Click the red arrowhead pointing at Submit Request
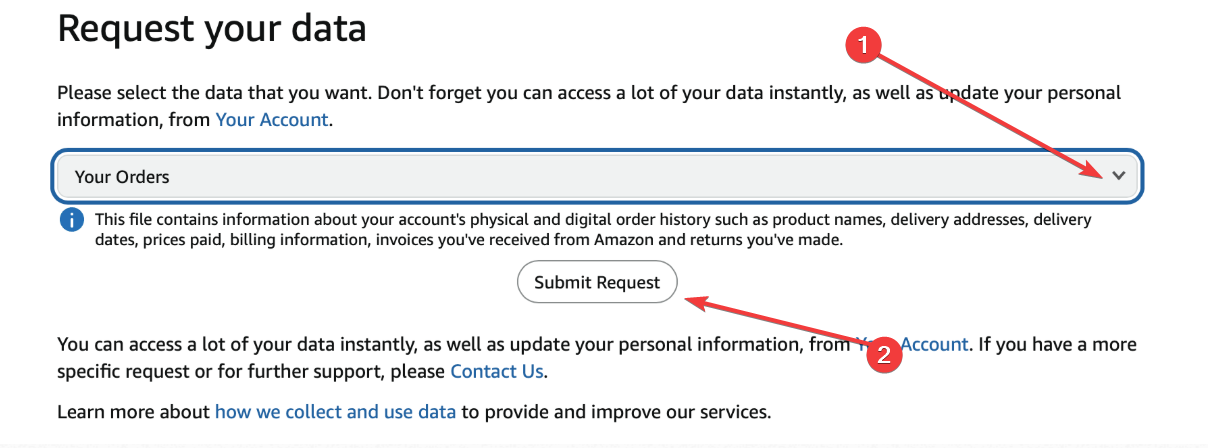 [x=692, y=298]
